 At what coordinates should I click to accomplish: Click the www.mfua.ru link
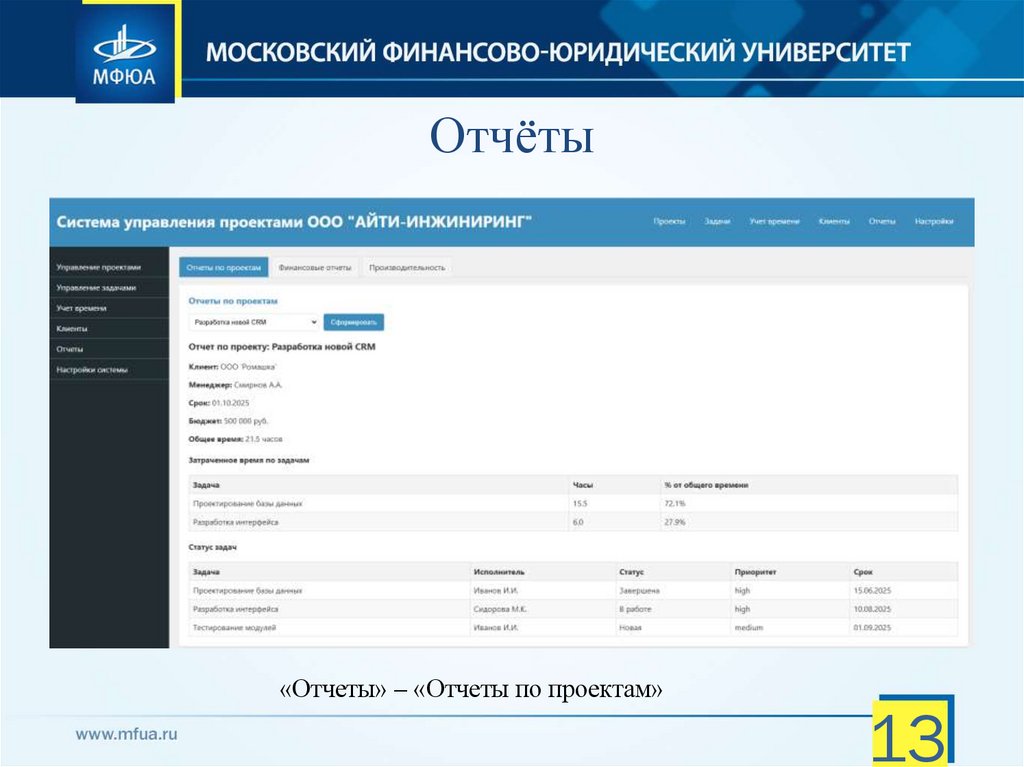pos(125,731)
